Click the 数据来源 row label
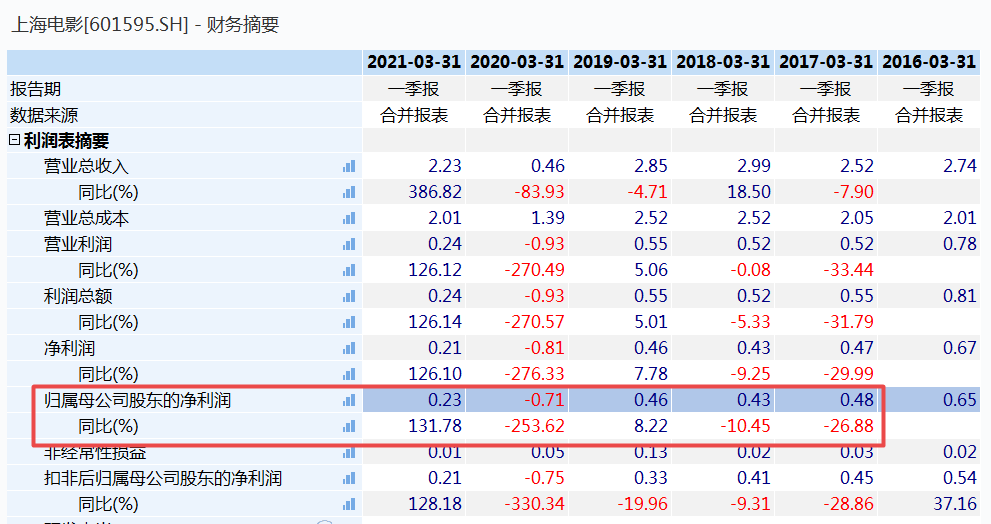This screenshot has height=524, width=991. [x=44, y=115]
